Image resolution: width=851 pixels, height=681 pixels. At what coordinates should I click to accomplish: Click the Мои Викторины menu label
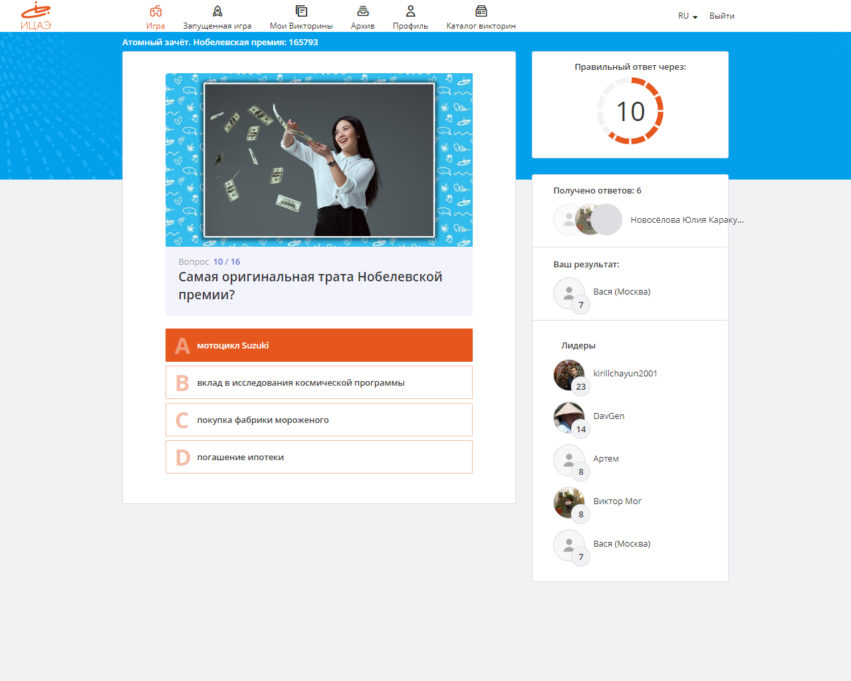301,26
